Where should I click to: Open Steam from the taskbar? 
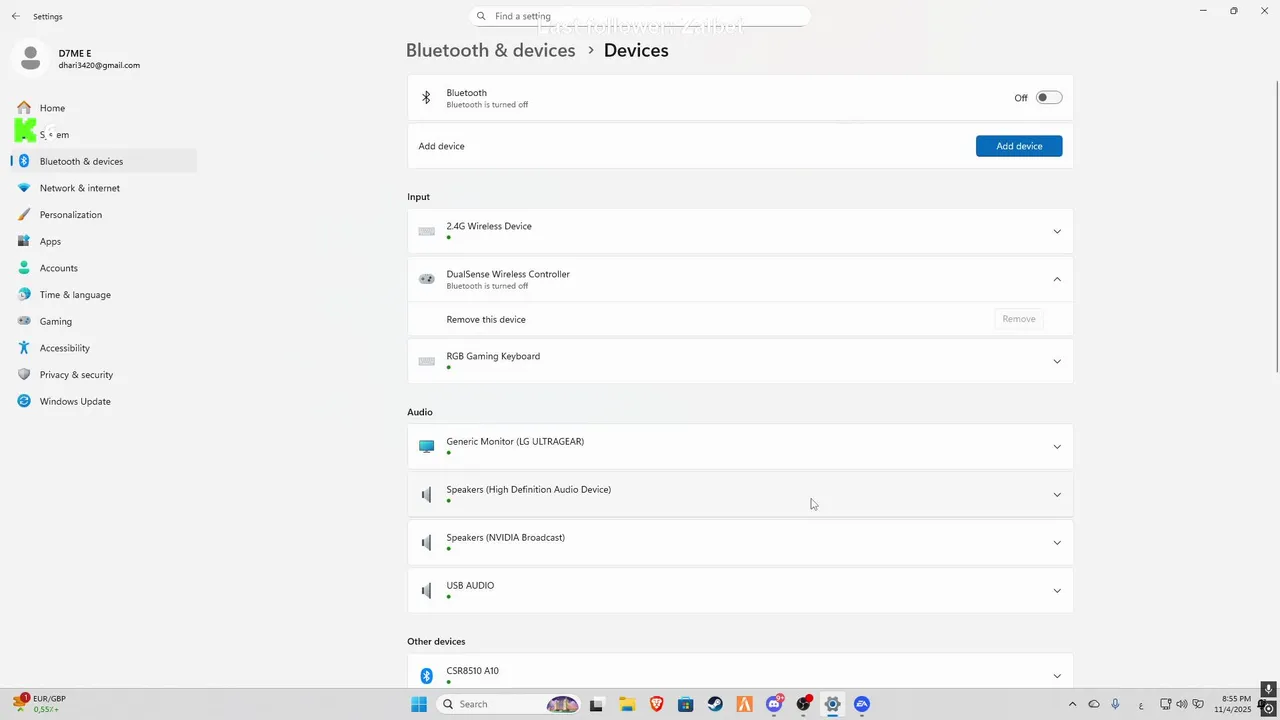tap(715, 704)
